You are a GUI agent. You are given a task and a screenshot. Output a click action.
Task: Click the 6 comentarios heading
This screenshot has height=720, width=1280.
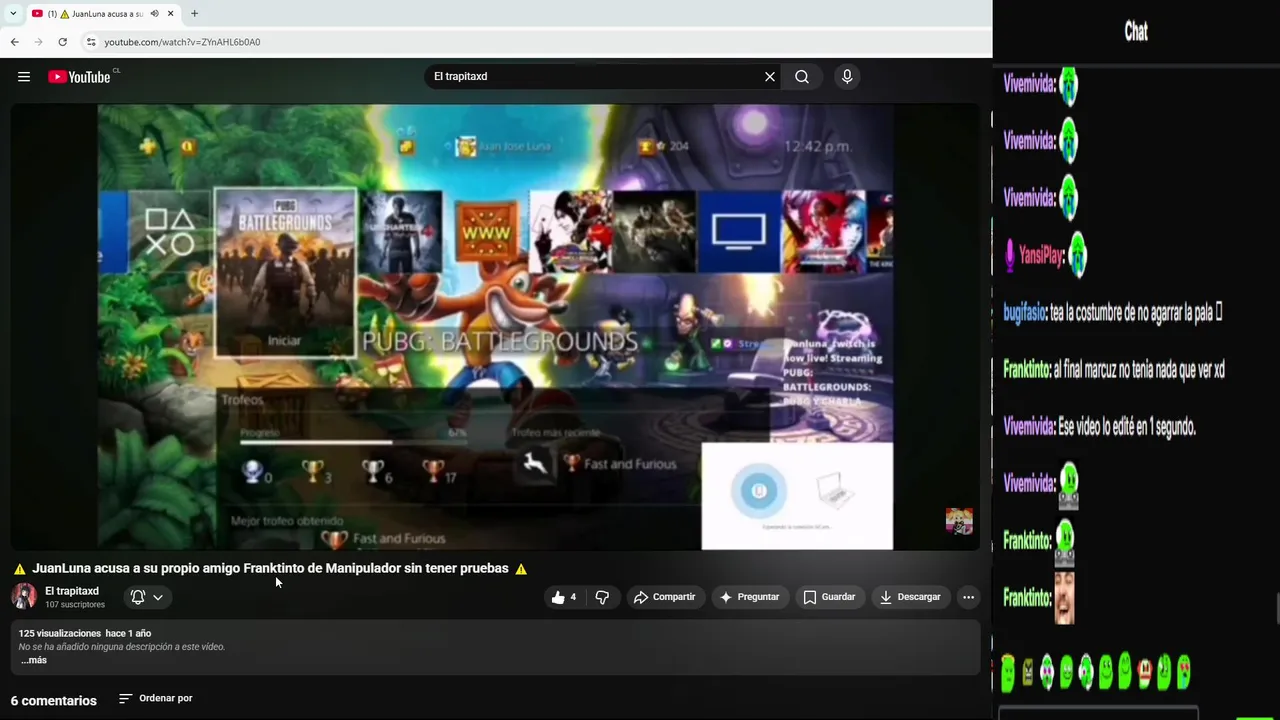(54, 701)
